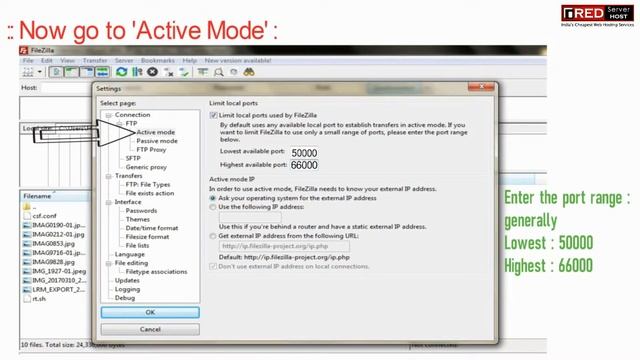Select 'Passive mode' in settings tree
The height and width of the screenshot is (360, 640).
click(157, 141)
